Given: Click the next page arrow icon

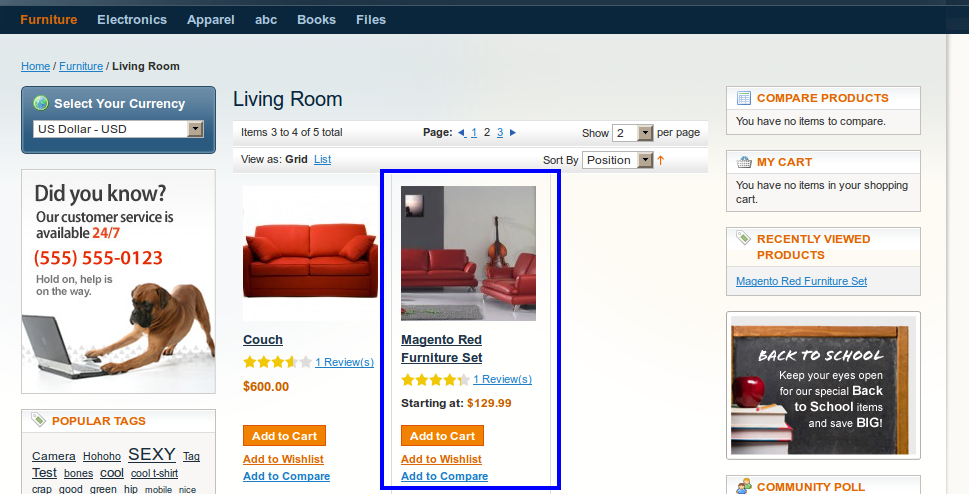Looking at the screenshot, I should [x=512, y=132].
